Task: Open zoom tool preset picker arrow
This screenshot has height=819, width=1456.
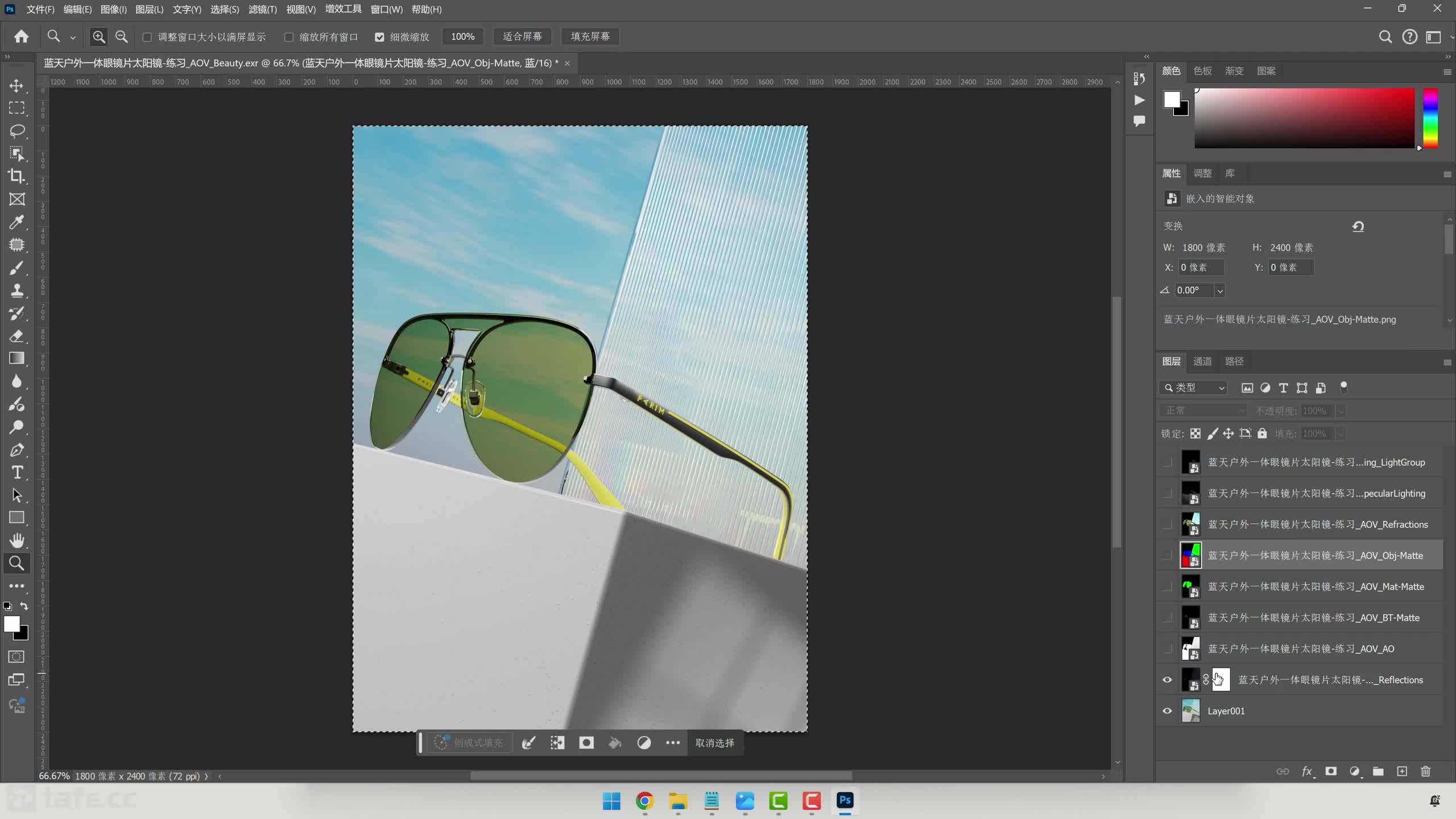Action: [73, 38]
